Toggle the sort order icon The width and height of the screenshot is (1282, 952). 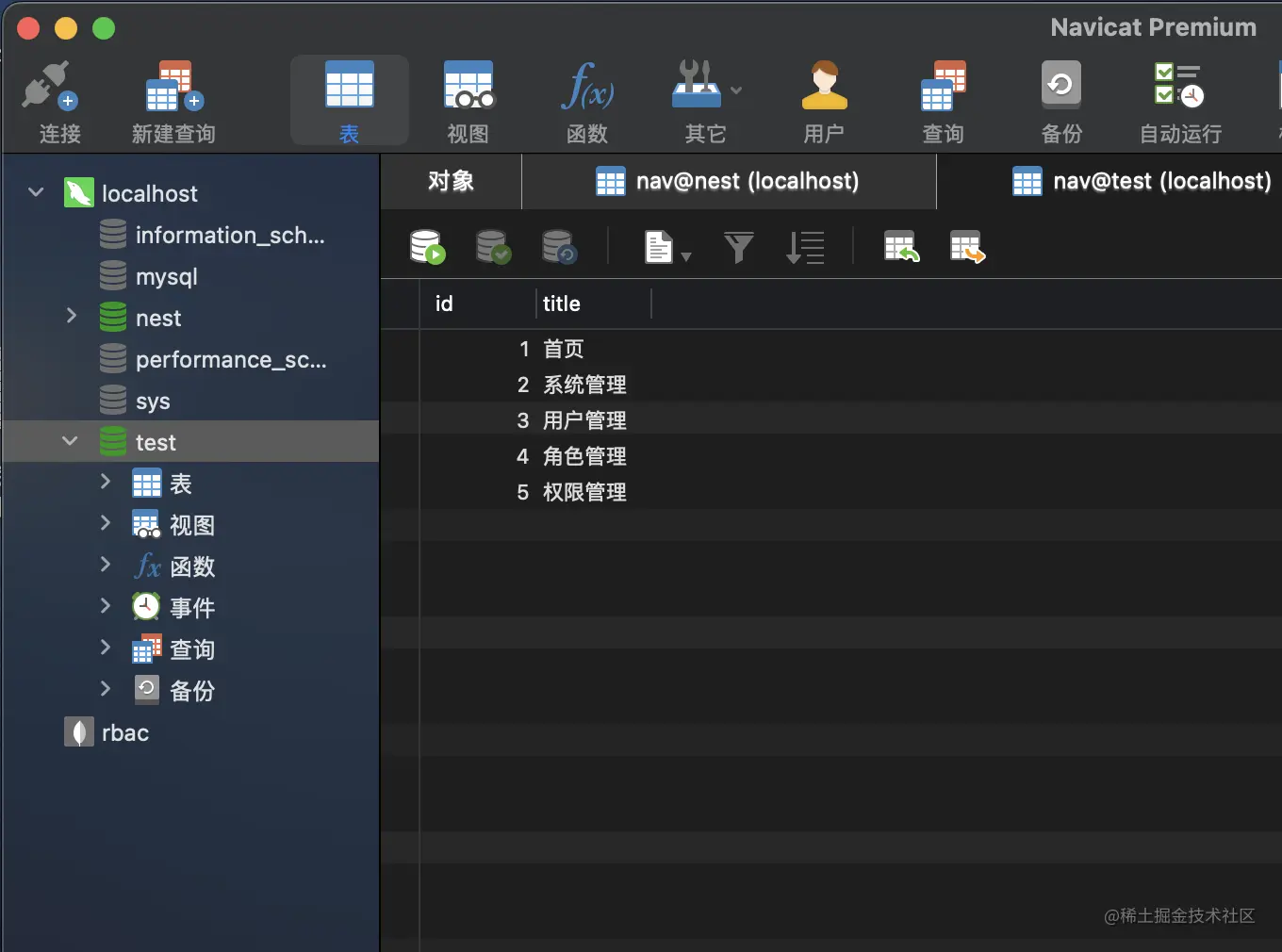coord(806,247)
